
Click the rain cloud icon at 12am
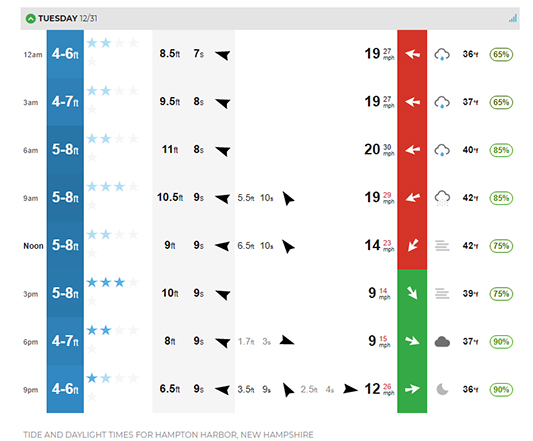(x=442, y=54)
